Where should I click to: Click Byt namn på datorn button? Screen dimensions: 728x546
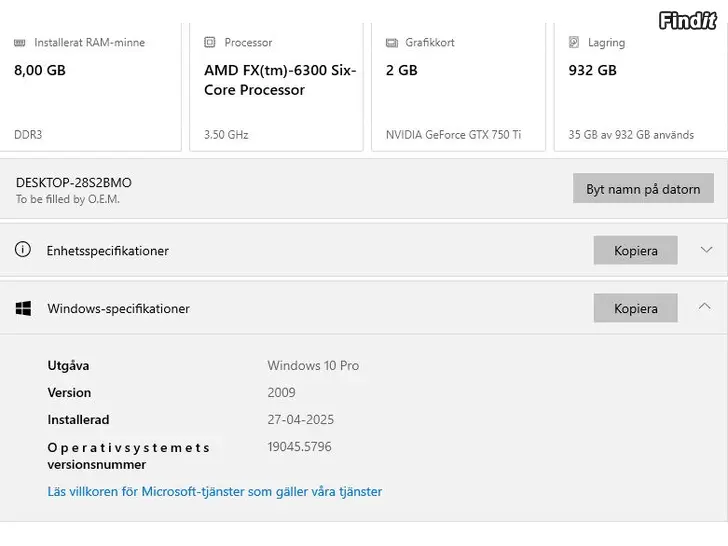click(643, 188)
